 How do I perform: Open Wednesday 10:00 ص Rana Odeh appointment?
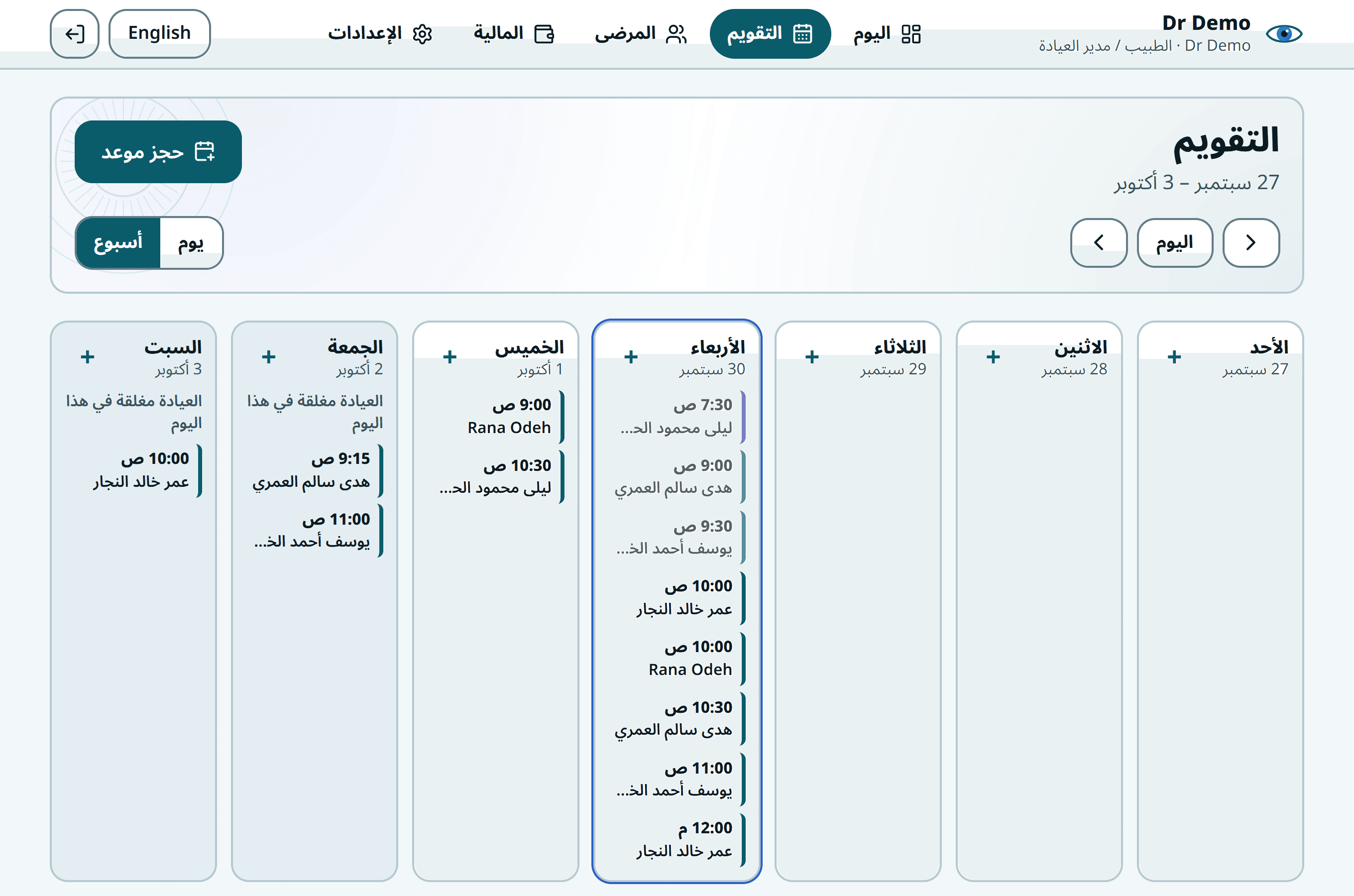677,658
